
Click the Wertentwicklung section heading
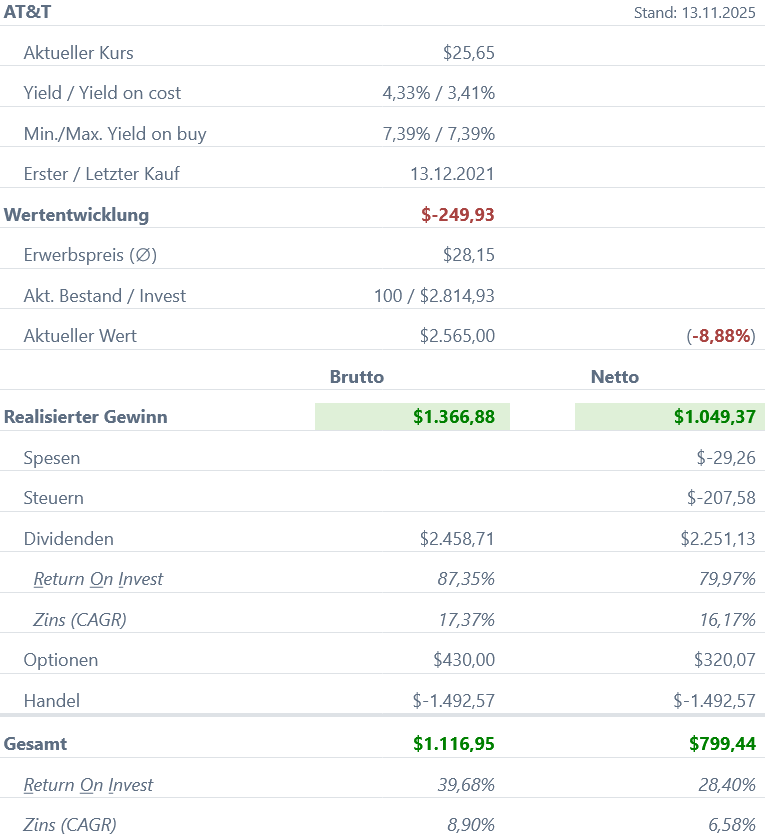click(x=77, y=214)
